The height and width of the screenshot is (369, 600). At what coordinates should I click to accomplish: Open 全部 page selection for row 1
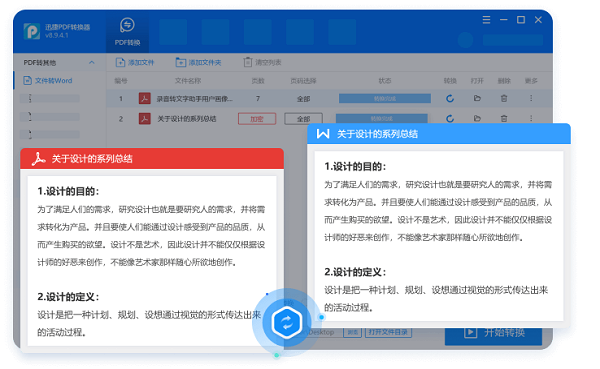tap(303, 99)
